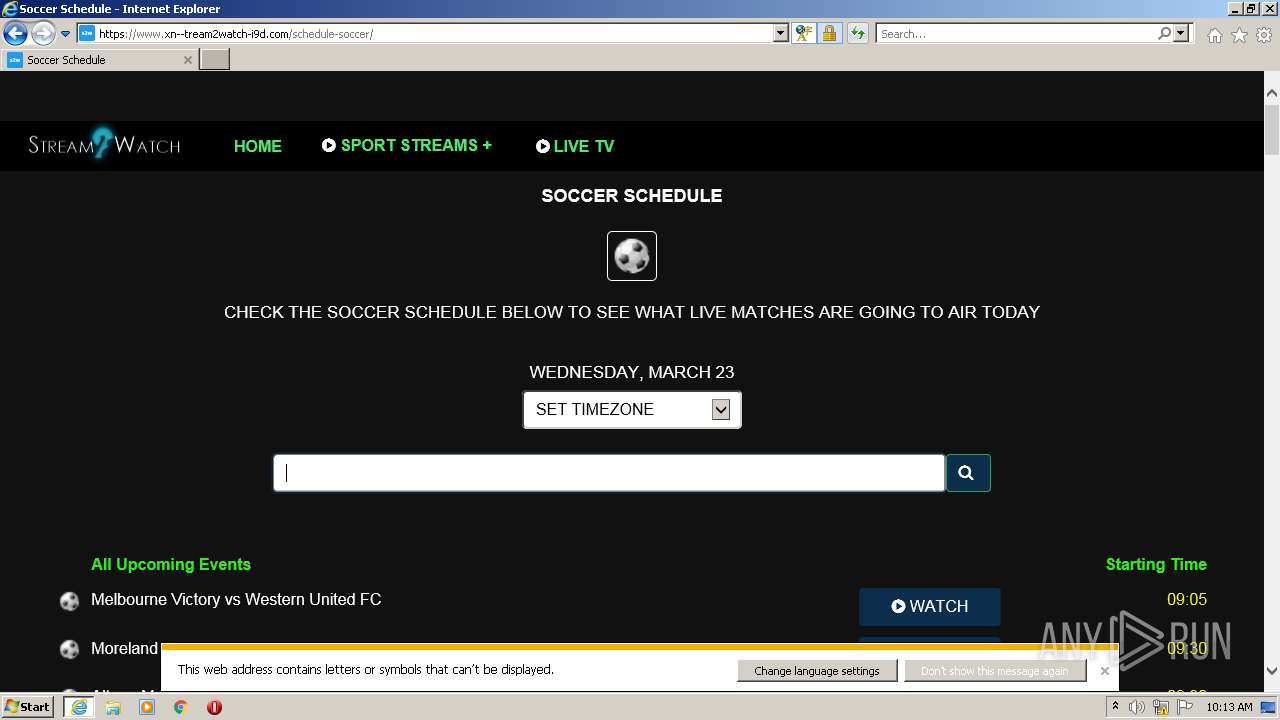The height and width of the screenshot is (720, 1280).
Task: Click Internet Explorer taskbar icon
Action: tap(78, 707)
